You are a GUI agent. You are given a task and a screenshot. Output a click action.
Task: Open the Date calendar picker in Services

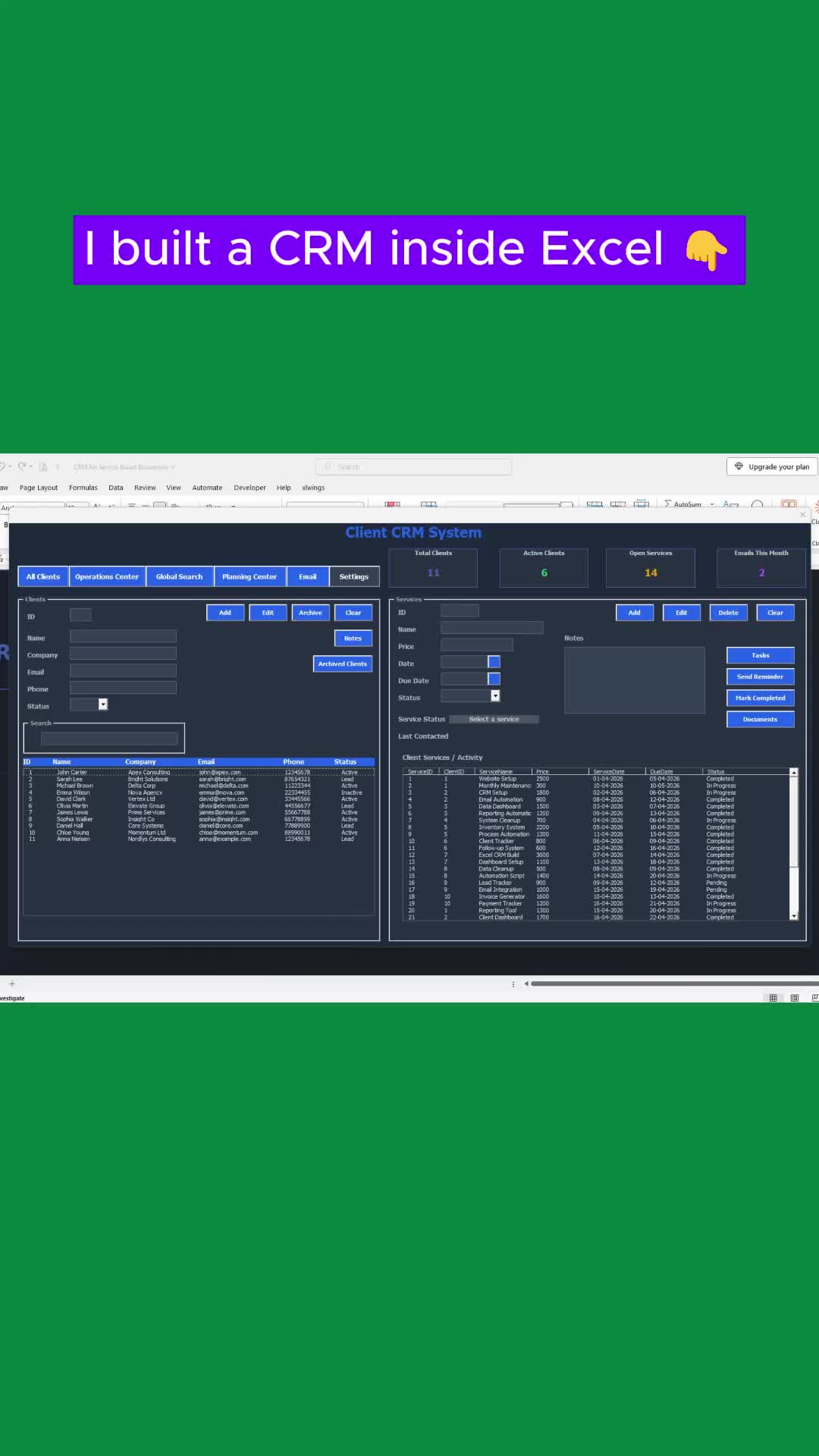click(494, 662)
